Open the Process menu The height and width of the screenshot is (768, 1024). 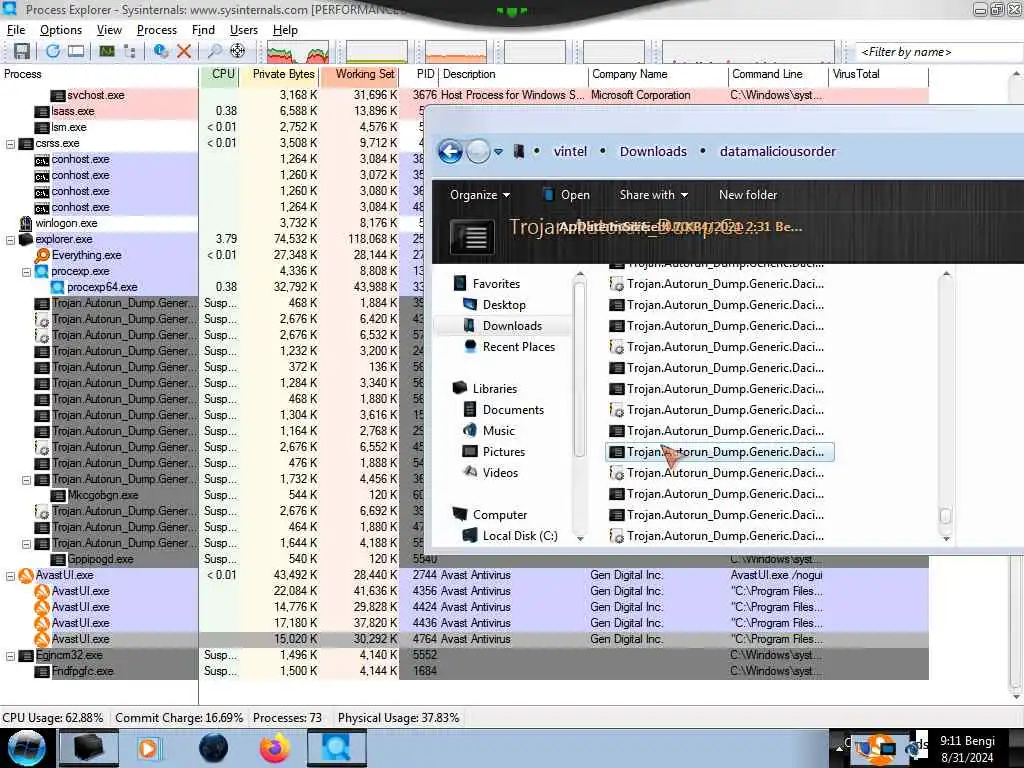[157, 30]
